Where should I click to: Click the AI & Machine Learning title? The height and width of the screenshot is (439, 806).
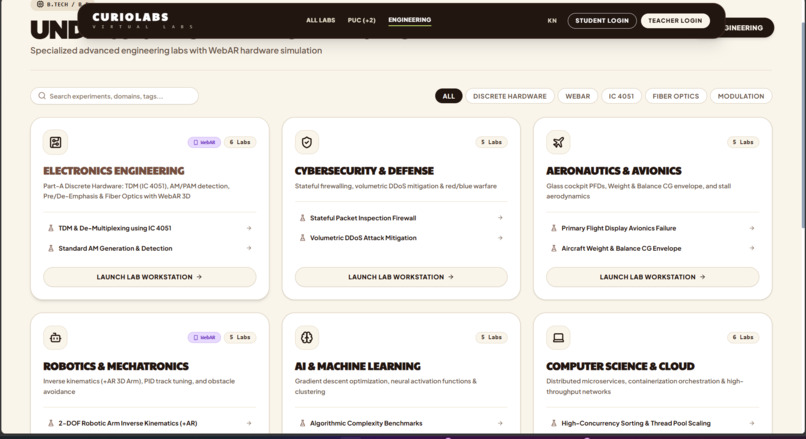[357, 367]
